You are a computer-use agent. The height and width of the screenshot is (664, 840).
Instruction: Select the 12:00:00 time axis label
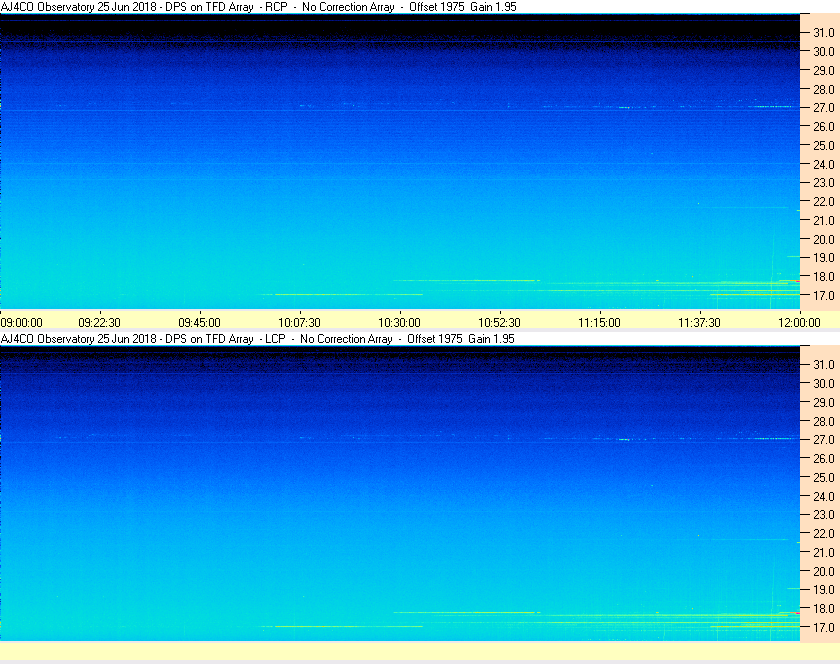[799, 323]
